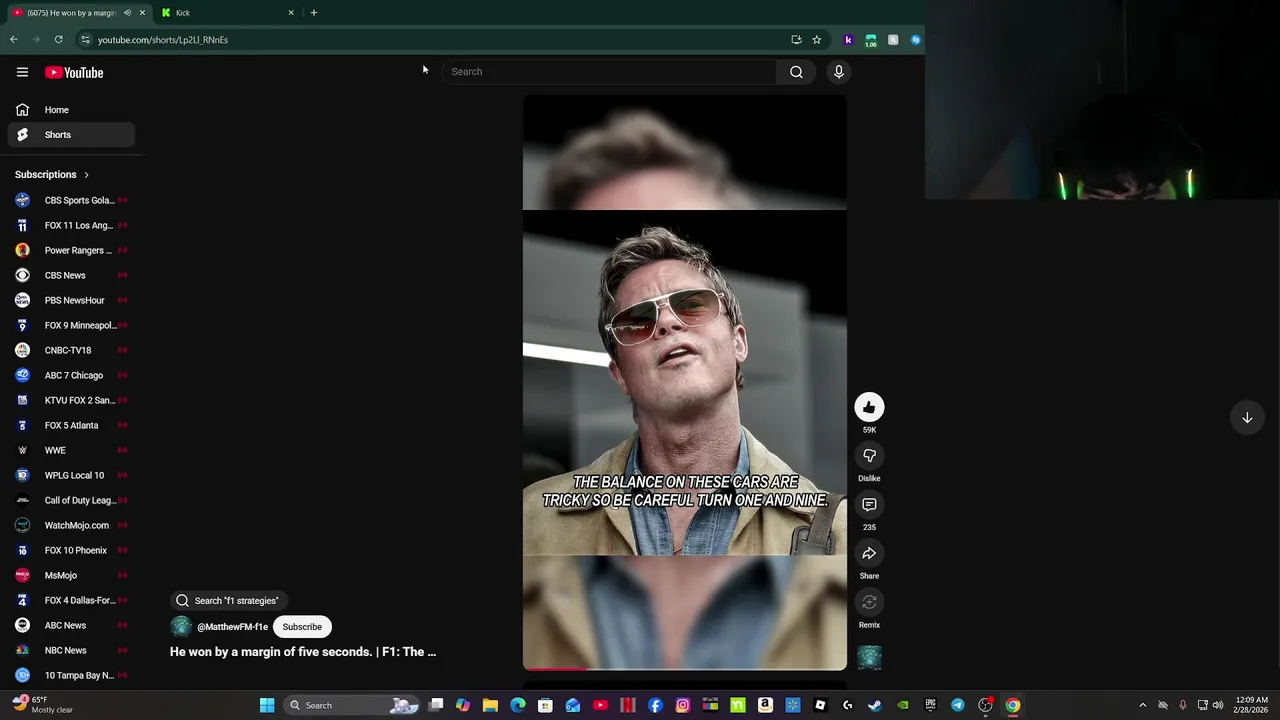The width and height of the screenshot is (1280, 720).
Task: Click the Call of Duty League avatar
Action: click(x=22, y=500)
